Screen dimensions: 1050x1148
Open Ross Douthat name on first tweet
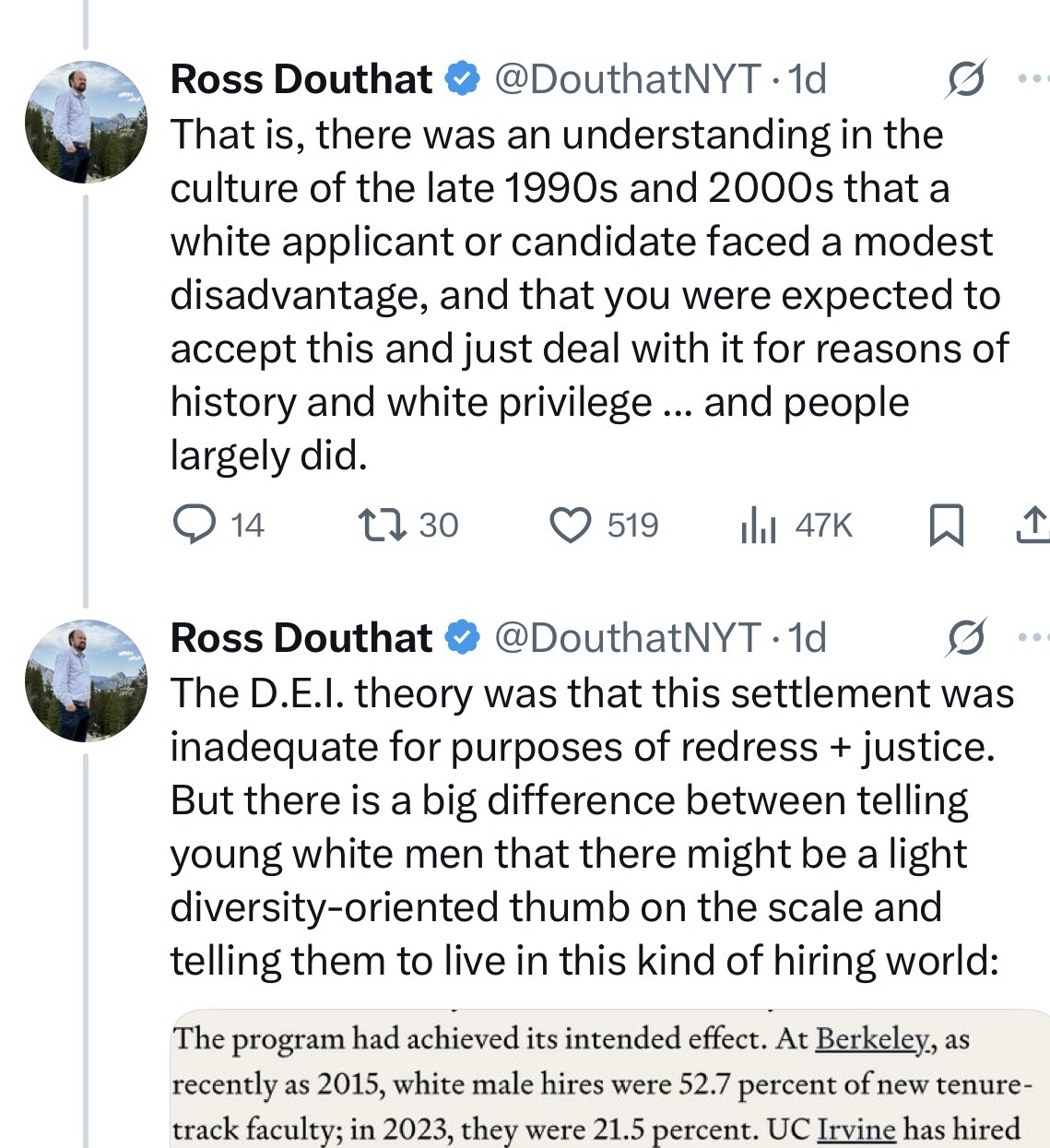[x=301, y=79]
